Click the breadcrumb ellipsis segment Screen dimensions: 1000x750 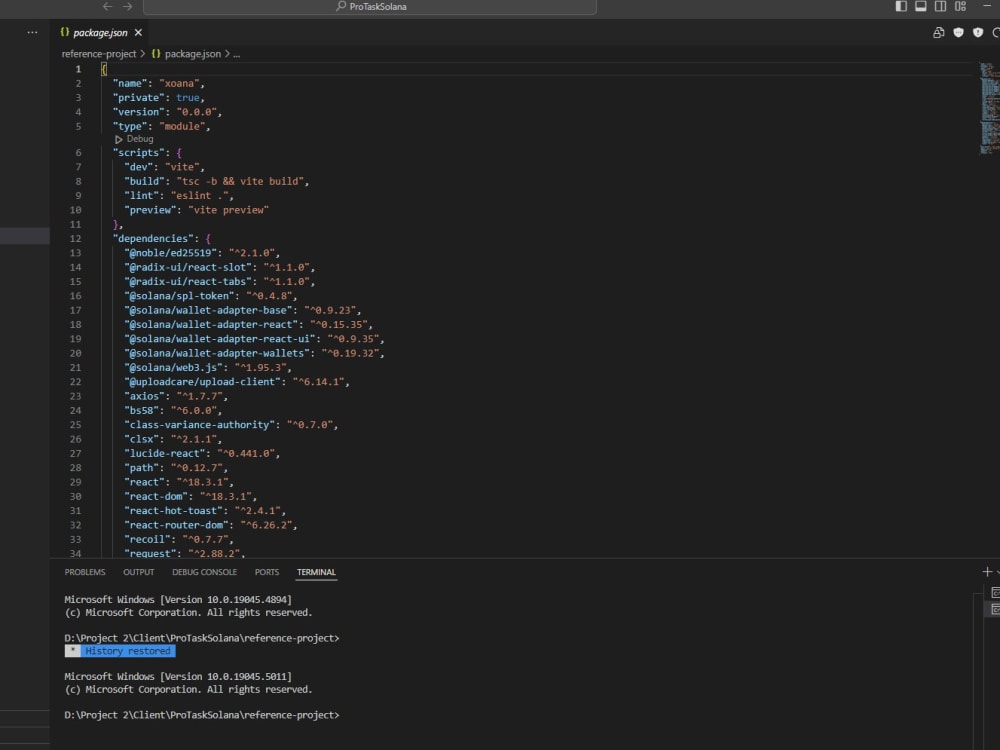[237, 54]
